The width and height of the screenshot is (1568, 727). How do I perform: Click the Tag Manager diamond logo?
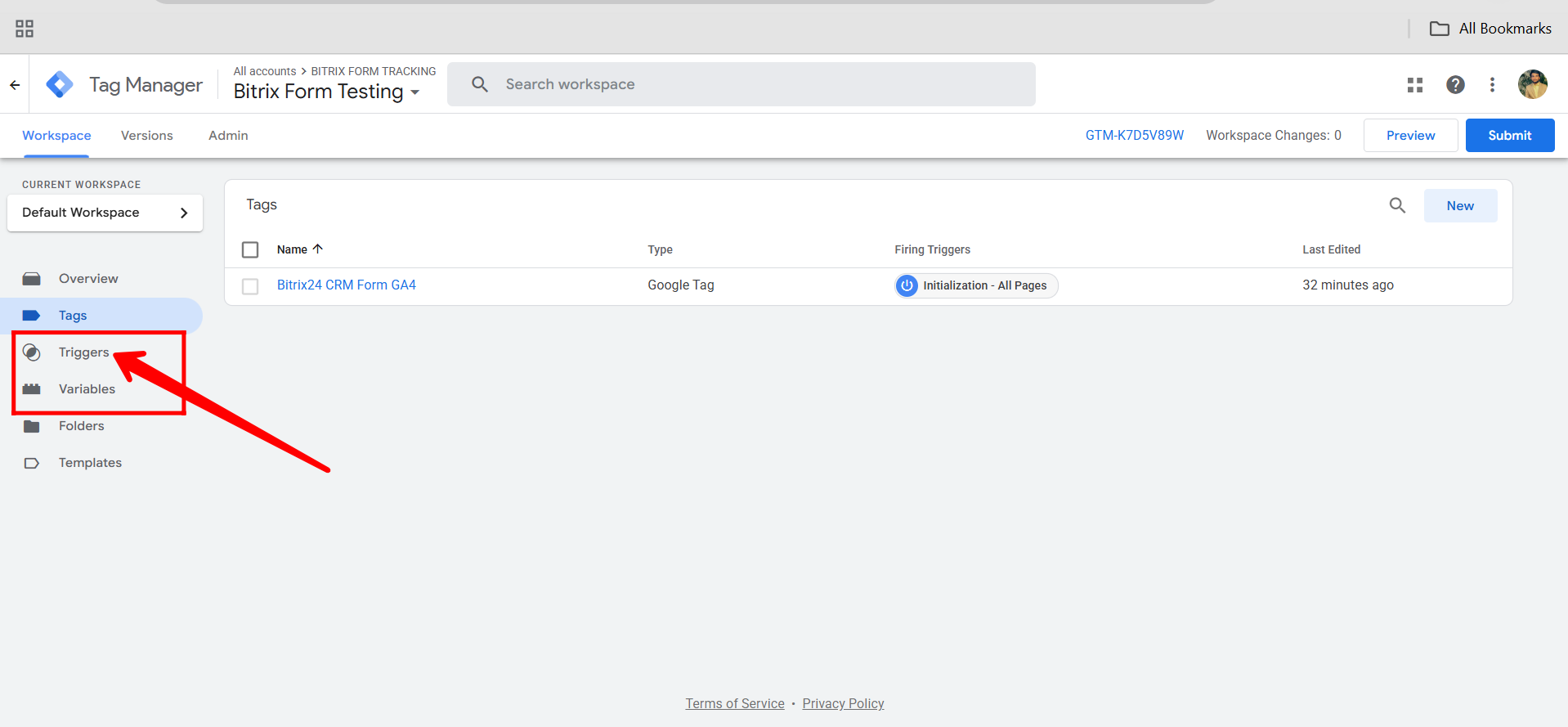coord(60,84)
